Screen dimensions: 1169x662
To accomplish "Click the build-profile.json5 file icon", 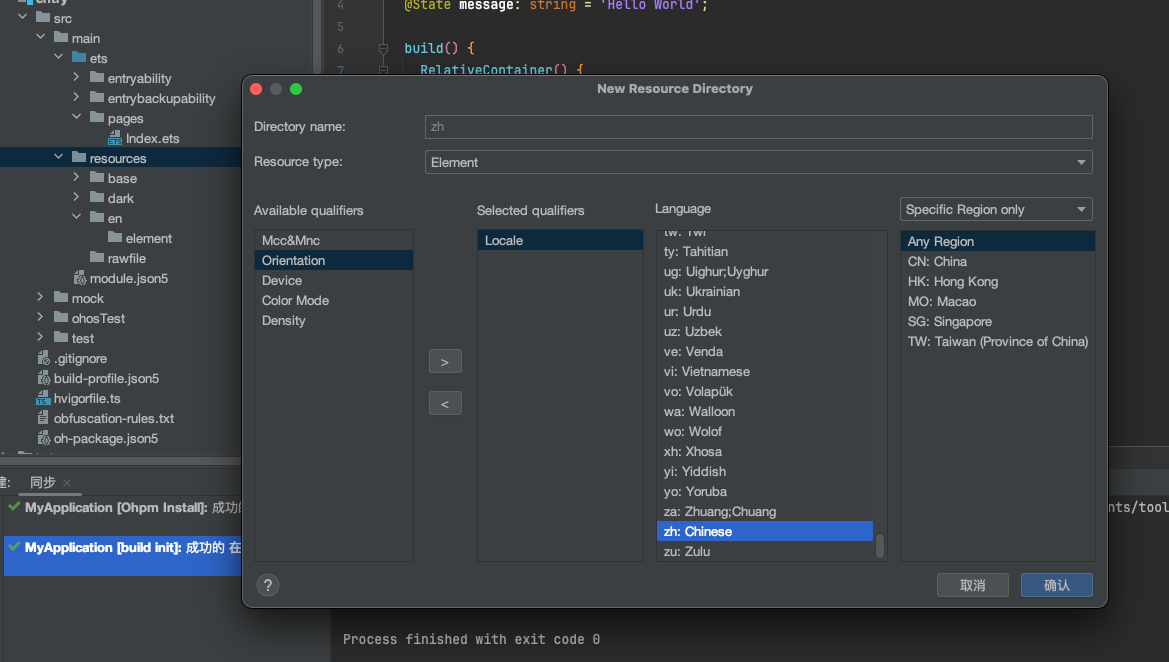I will coord(43,379).
